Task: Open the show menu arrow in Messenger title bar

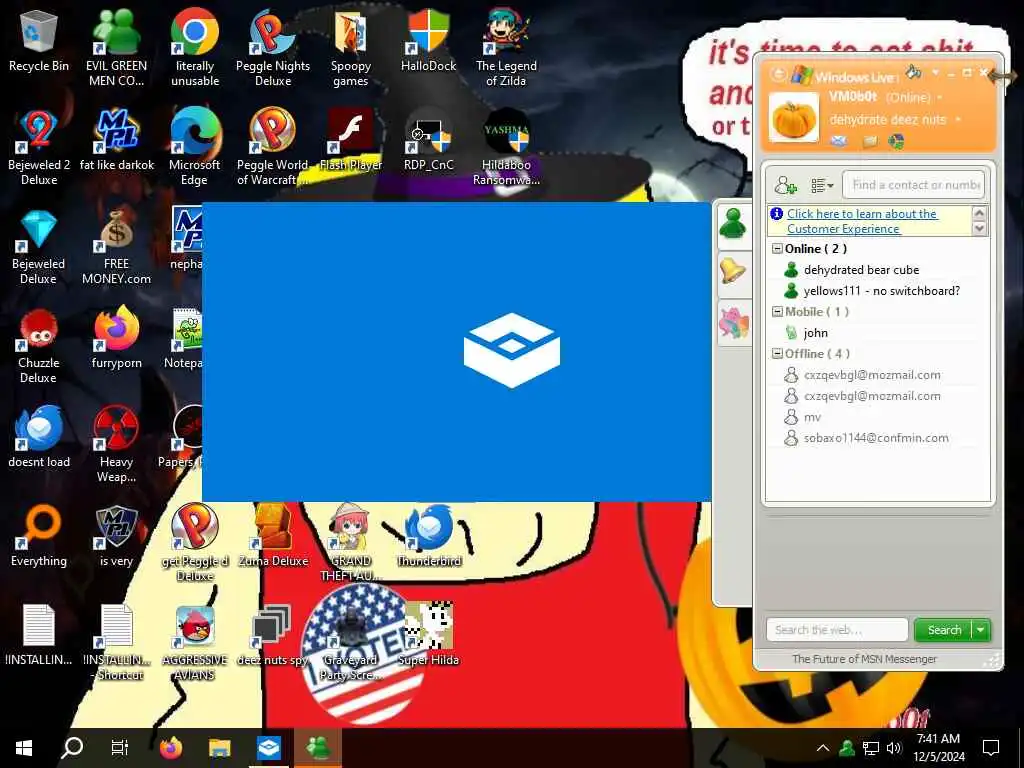Action: point(935,72)
